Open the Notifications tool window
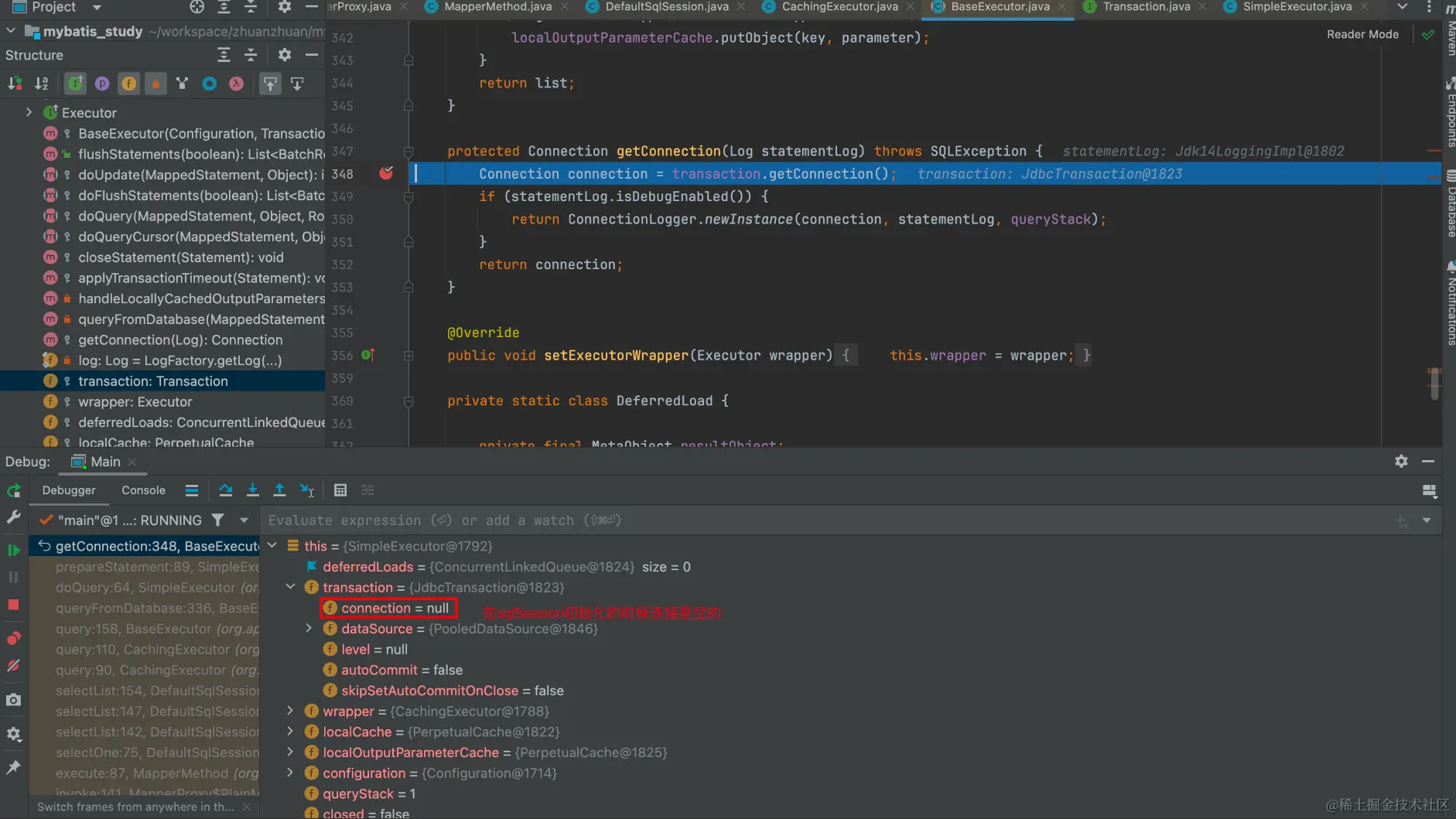1456x819 pixels. coord(1450,303)
